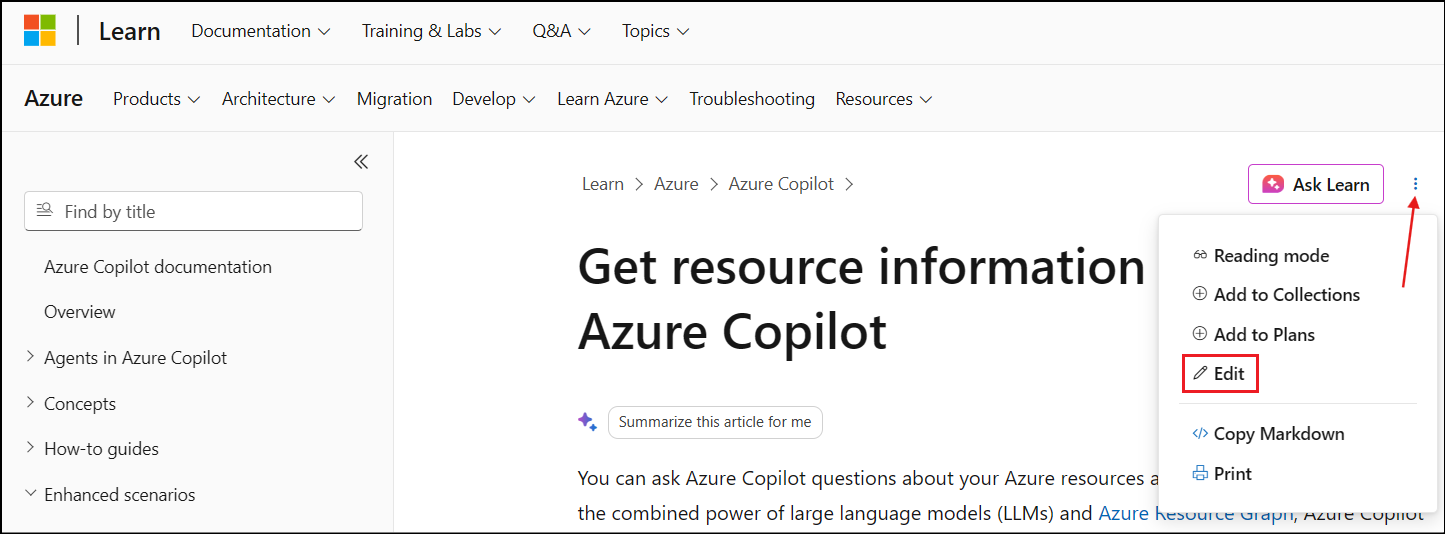
Task: Click the Ask Learn sparkle icon
Action: (x=1273, y=184)
